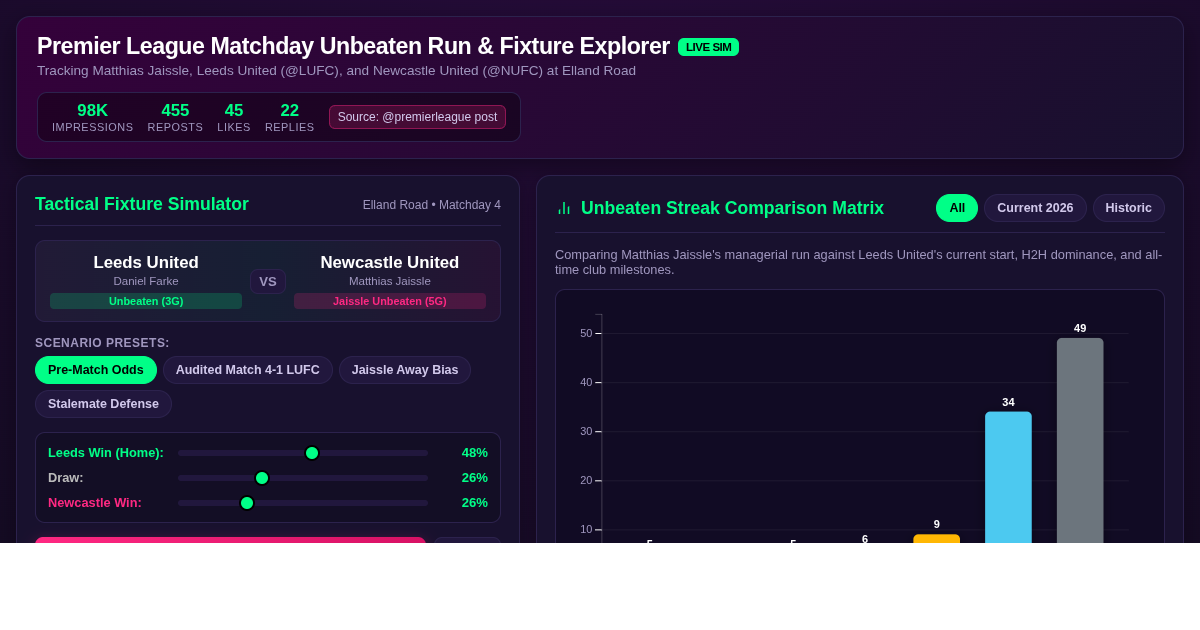
Task: Filter matrix by Current 2026
Action: click(1035, 208)
